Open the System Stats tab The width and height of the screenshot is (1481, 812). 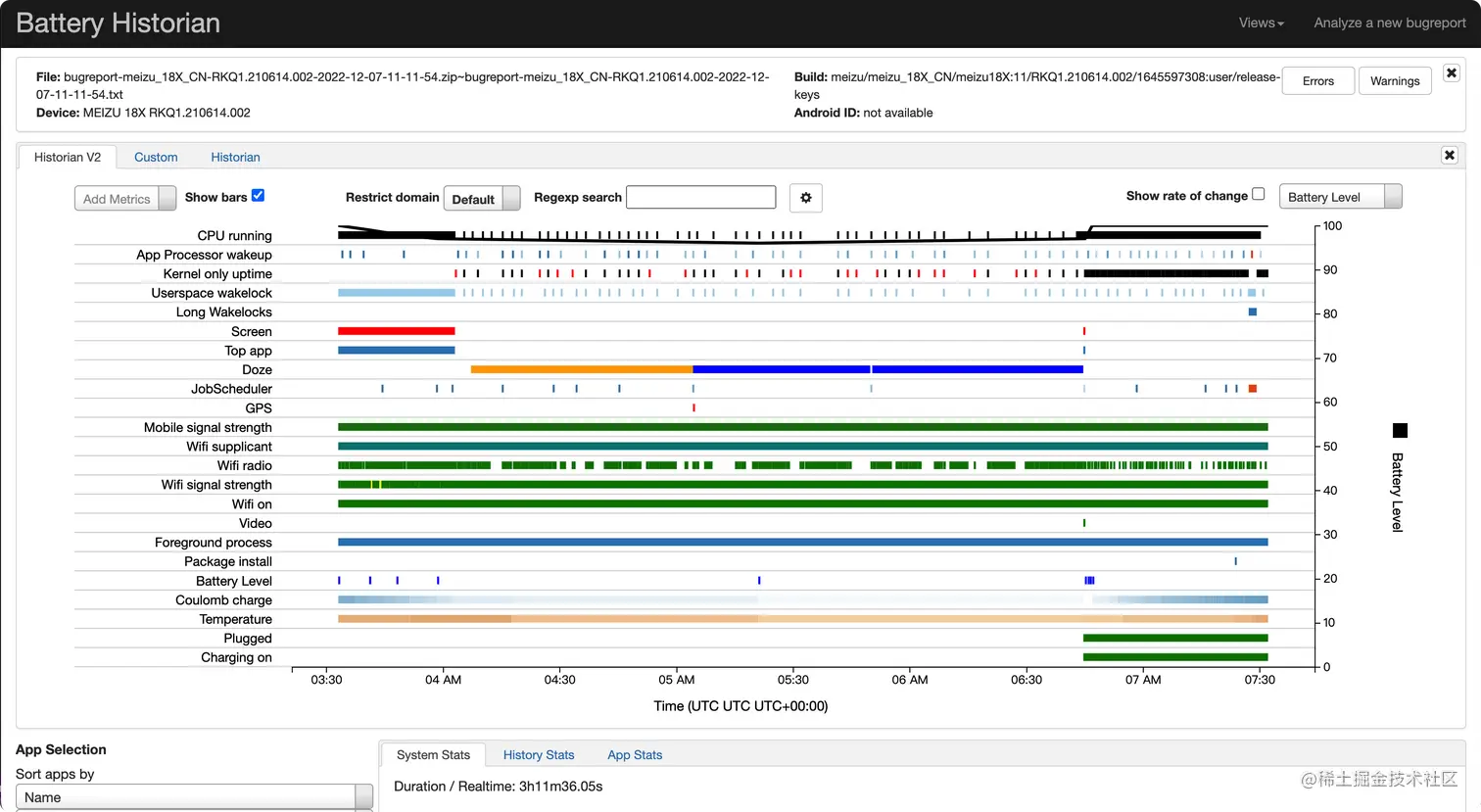coord(433,755)
